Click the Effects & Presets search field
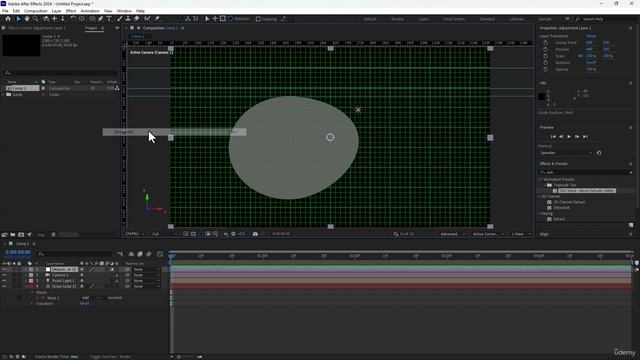640x360 pixels. [586, 172]
